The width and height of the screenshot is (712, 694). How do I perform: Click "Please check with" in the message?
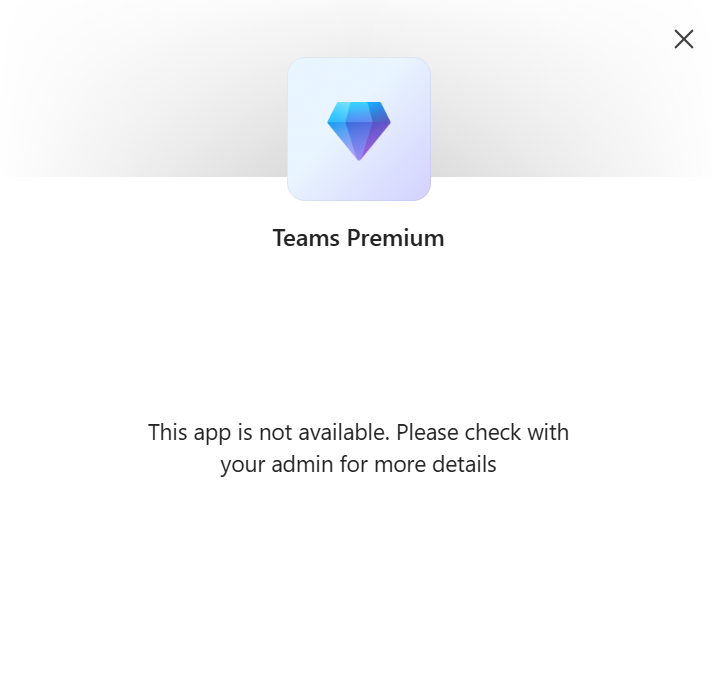tap(482, 432)
